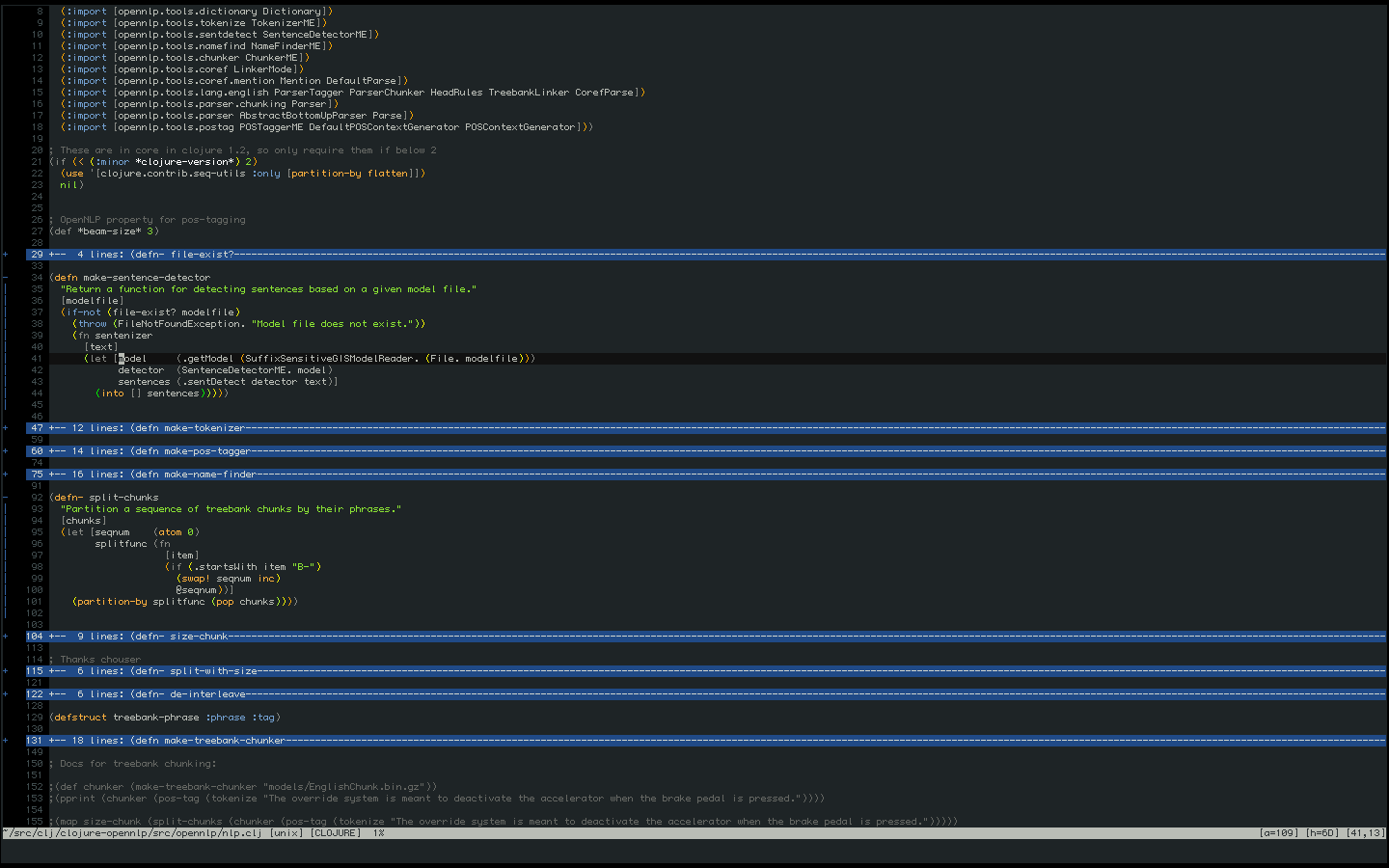Click line number 21 in the gutter

coord(37,162)
